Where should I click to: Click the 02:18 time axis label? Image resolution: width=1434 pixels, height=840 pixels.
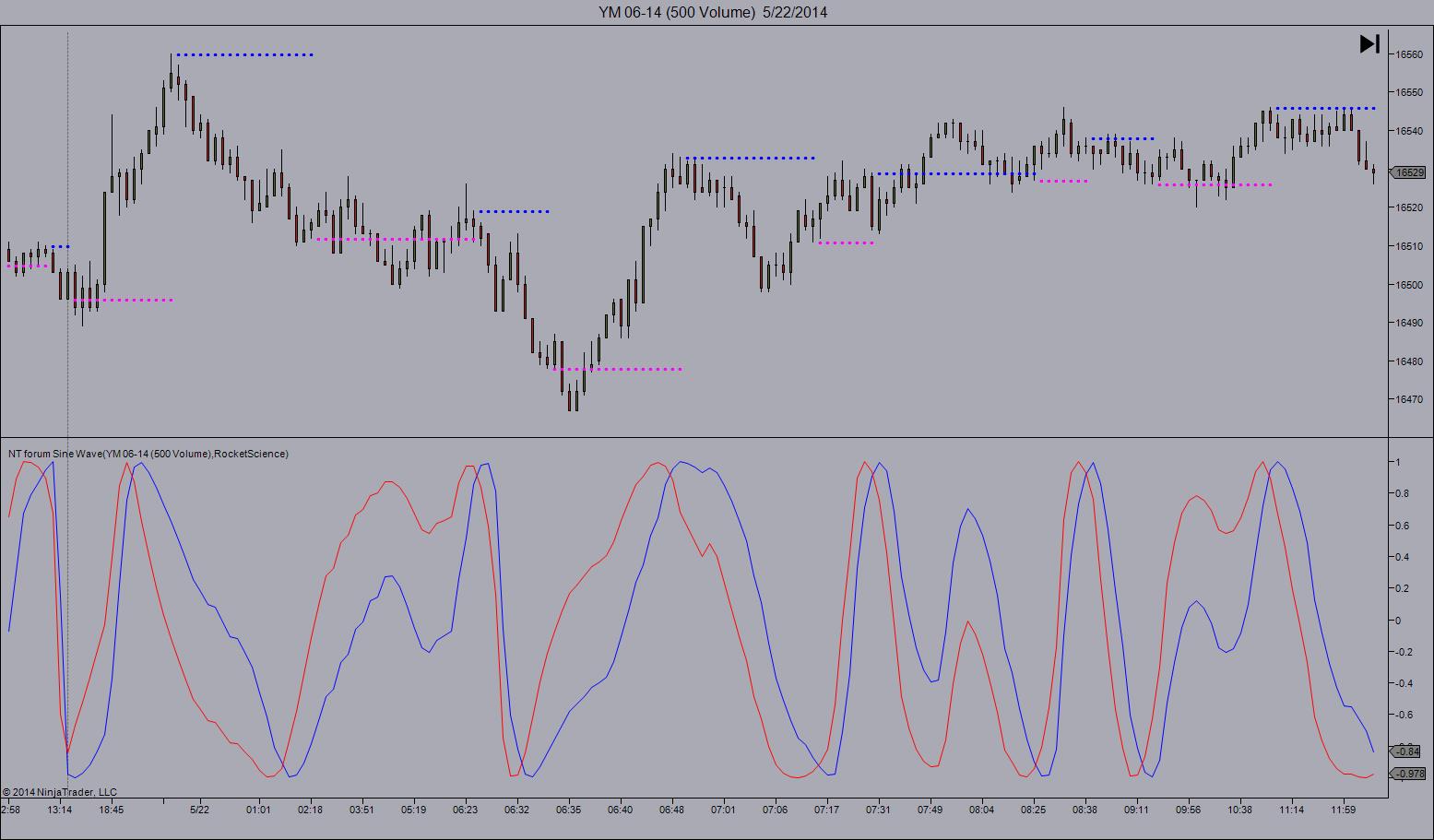(310, 810)
